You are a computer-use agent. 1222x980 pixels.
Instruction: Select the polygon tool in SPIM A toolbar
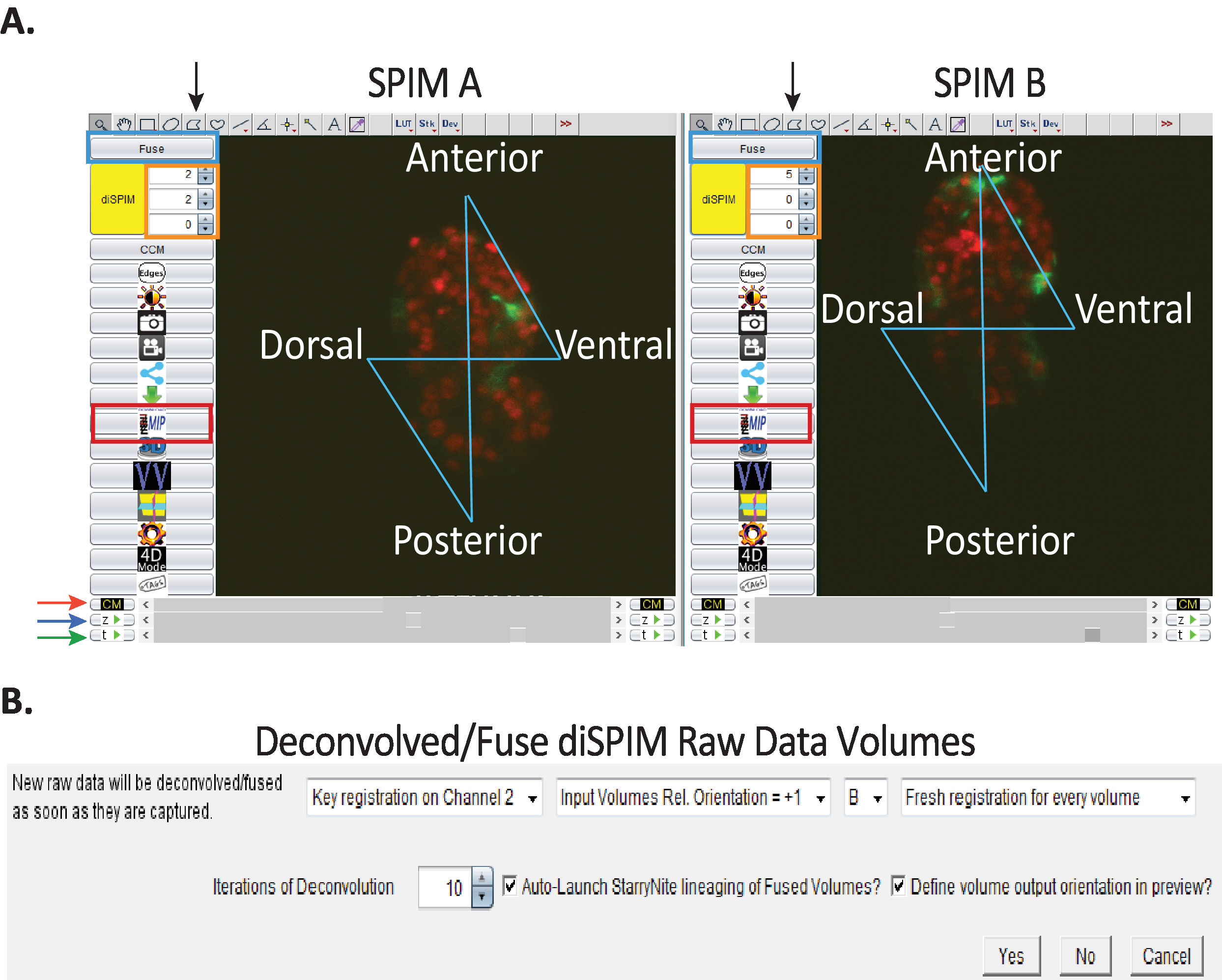coord(194,124)
